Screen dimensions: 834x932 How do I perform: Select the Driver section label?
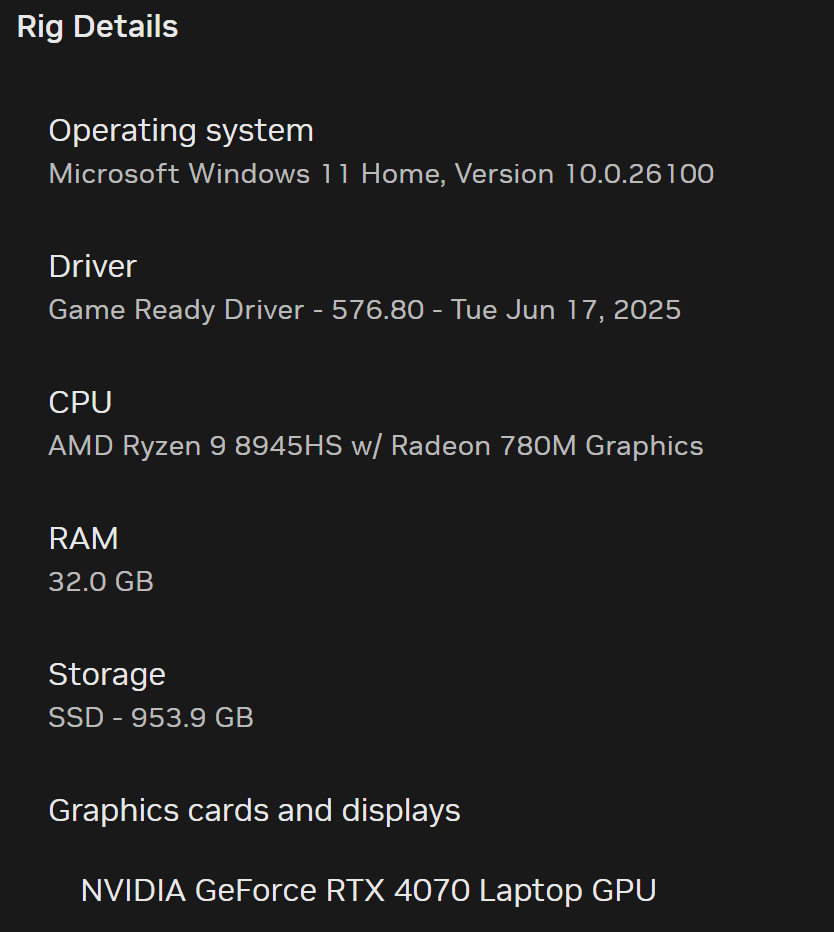[92, 267]
